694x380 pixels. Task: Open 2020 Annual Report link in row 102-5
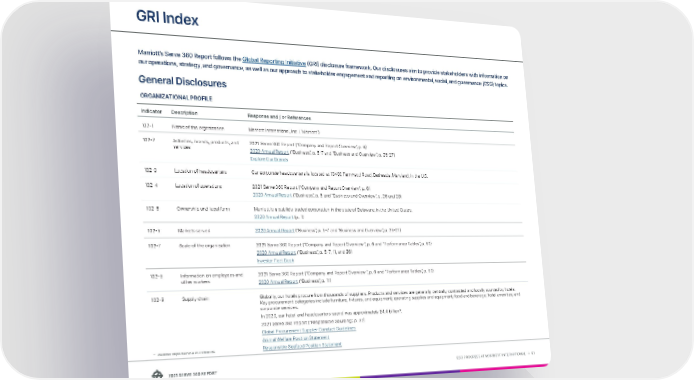[273, 217]
